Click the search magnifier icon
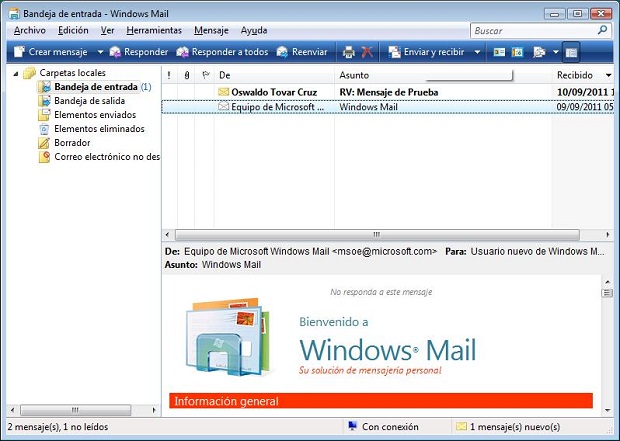The height and width of the screenshot is (441, 620). coord(602,30)
